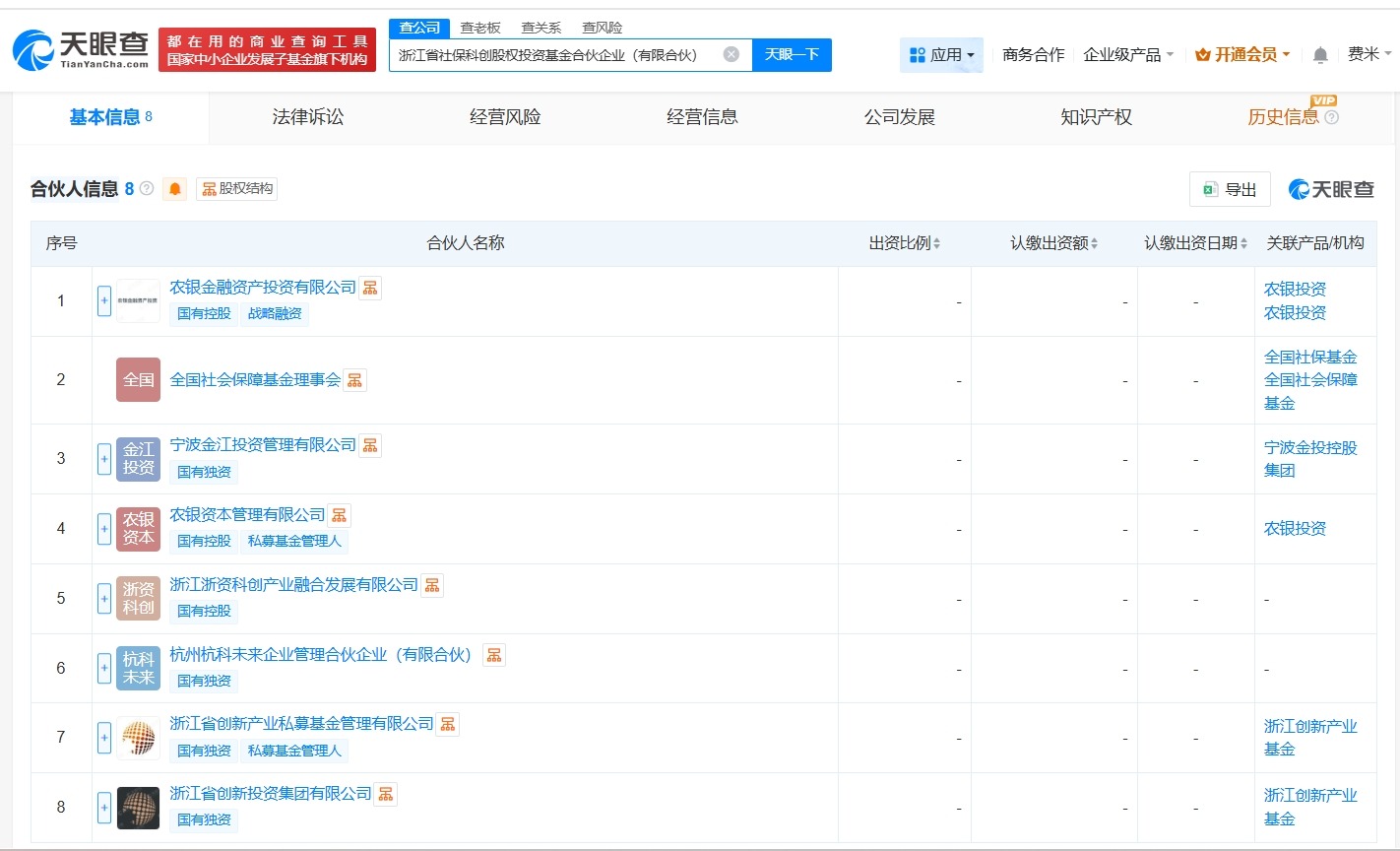This screenshot has width=1400, height=851.
Task: Click inside the company search input field
Action: tap(551, 55)
